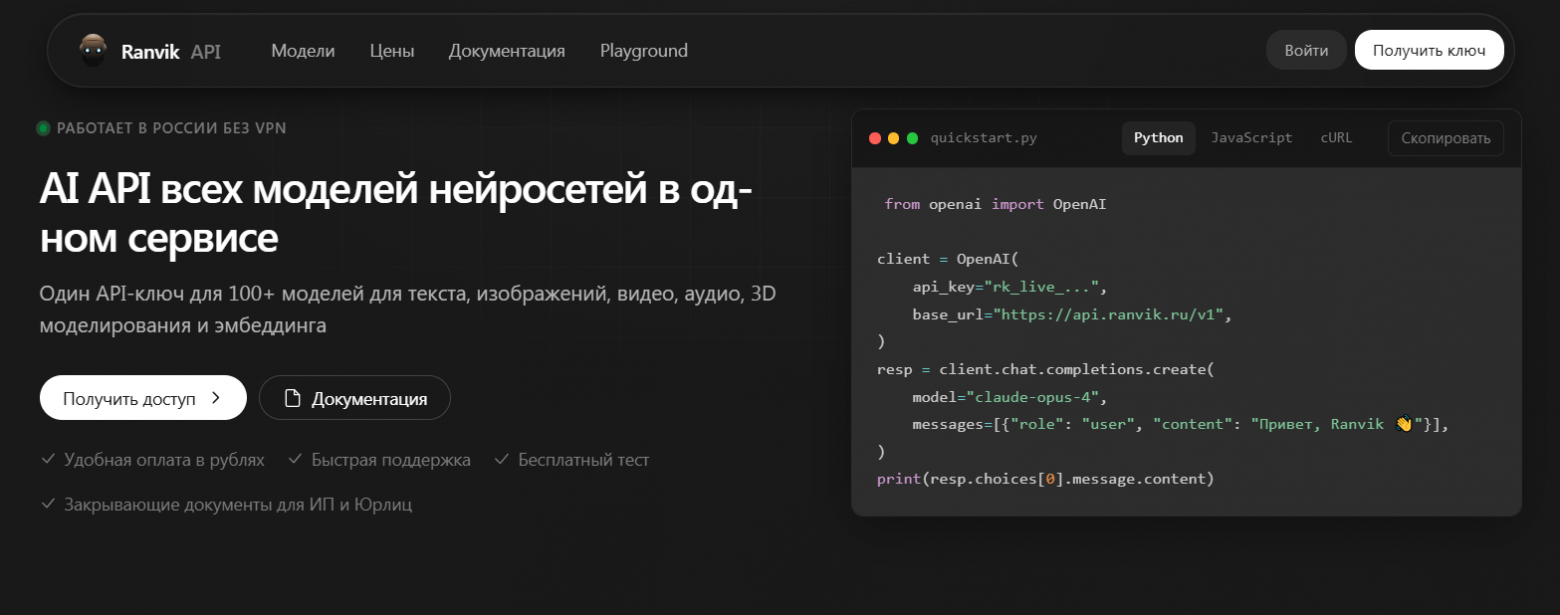Click the Получить доступ button
Screen dimensions: 1560x615
(143, 398)
